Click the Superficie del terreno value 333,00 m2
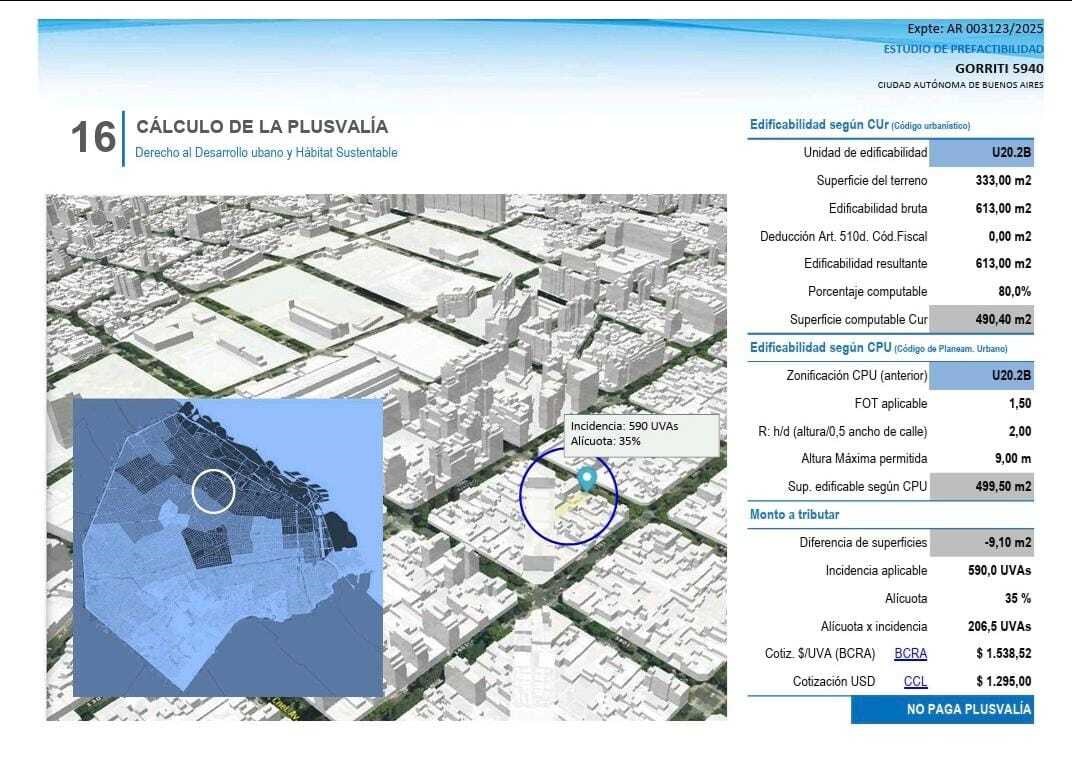 point(1001,181)
